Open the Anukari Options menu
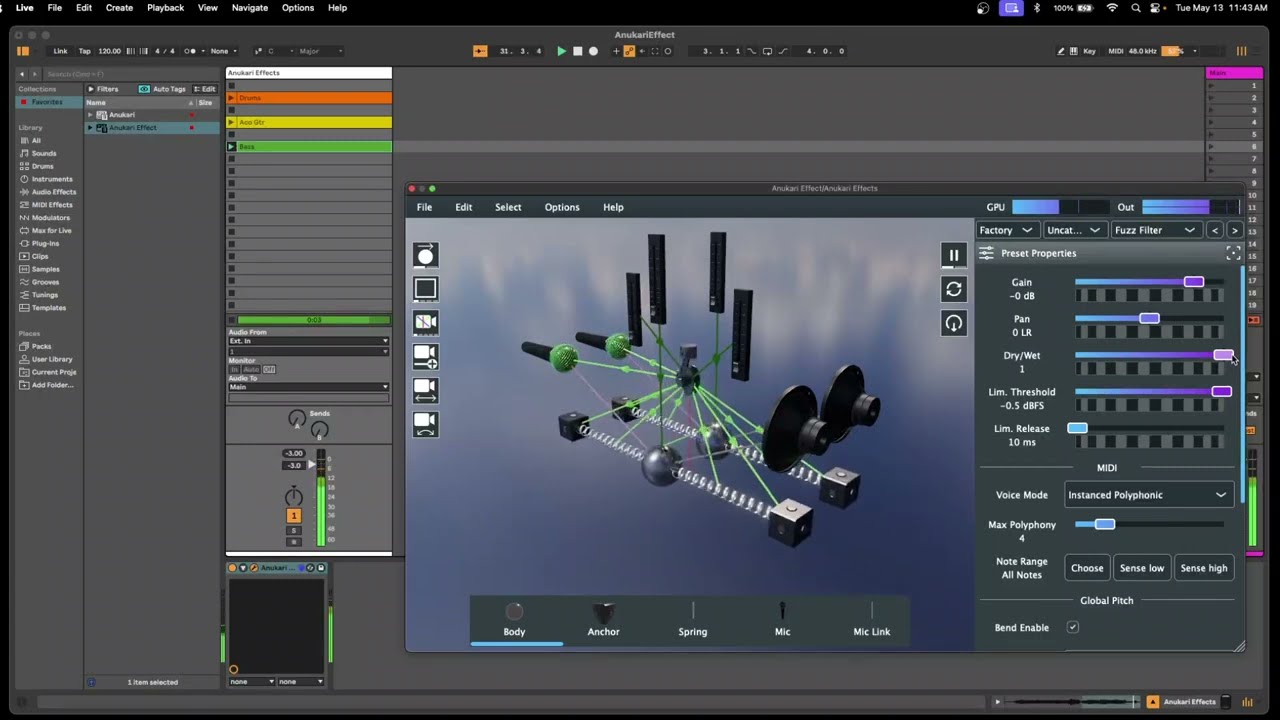The width and height of the screenshot is (1280, 720). pyautogui.click(x=562, y=207)
